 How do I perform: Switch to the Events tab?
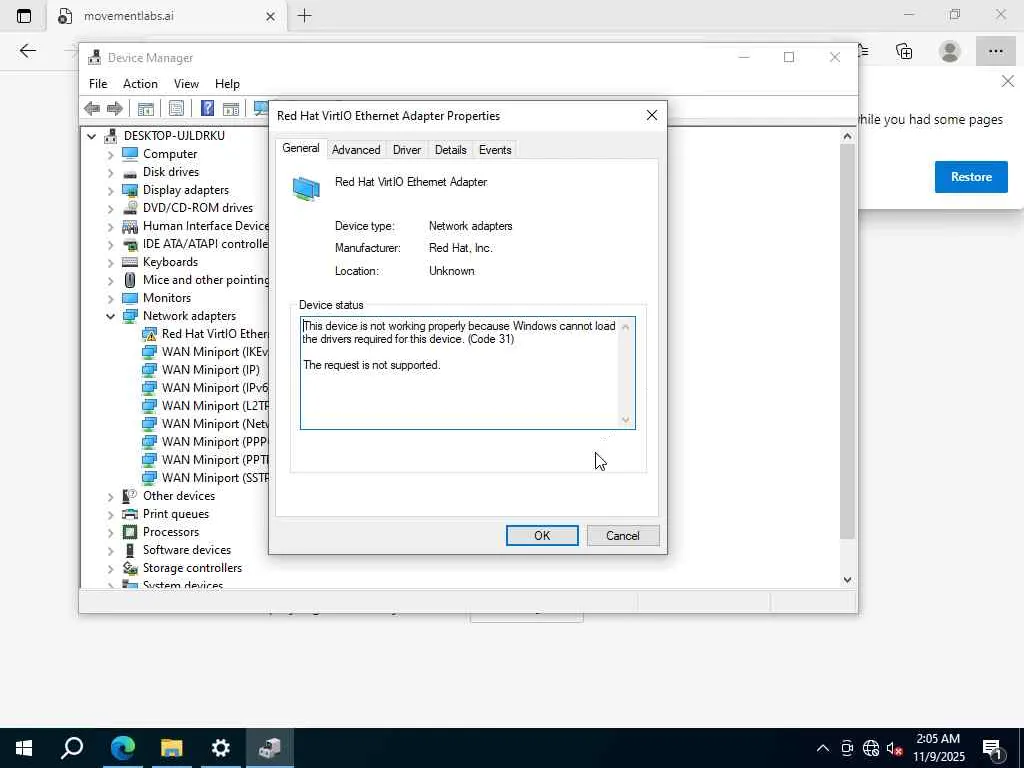[495, 150]
